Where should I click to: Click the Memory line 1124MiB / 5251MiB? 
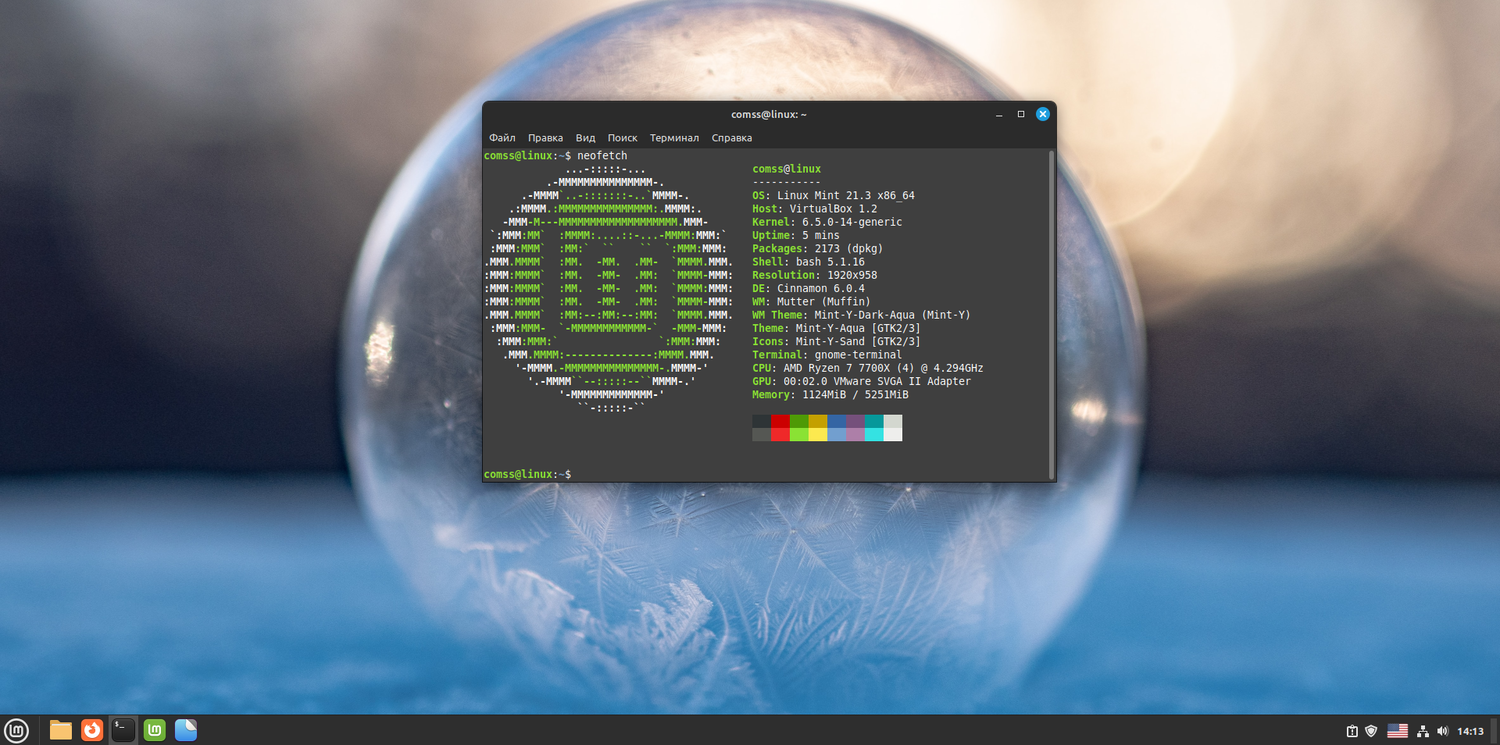[830, 395]
